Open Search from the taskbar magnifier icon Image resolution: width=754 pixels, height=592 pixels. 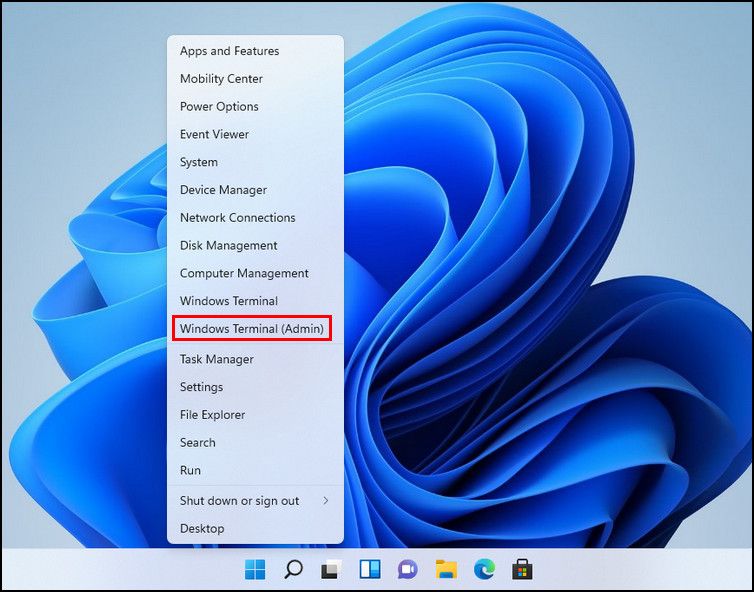click(x=293, y=569)
